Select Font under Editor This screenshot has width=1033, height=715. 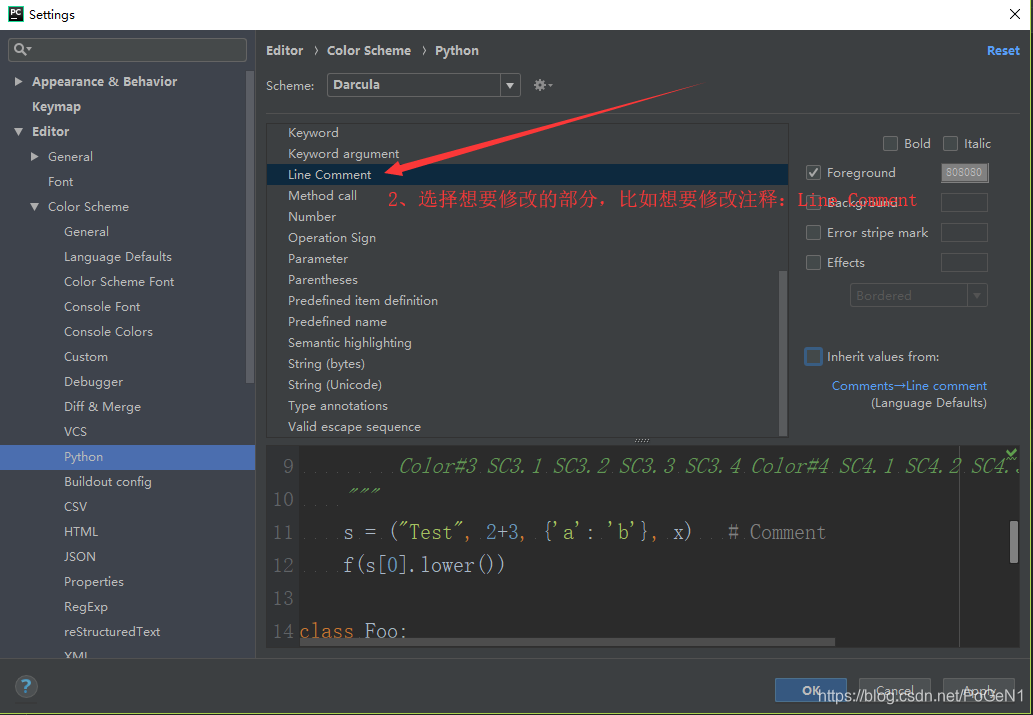[x=61, y=182]
